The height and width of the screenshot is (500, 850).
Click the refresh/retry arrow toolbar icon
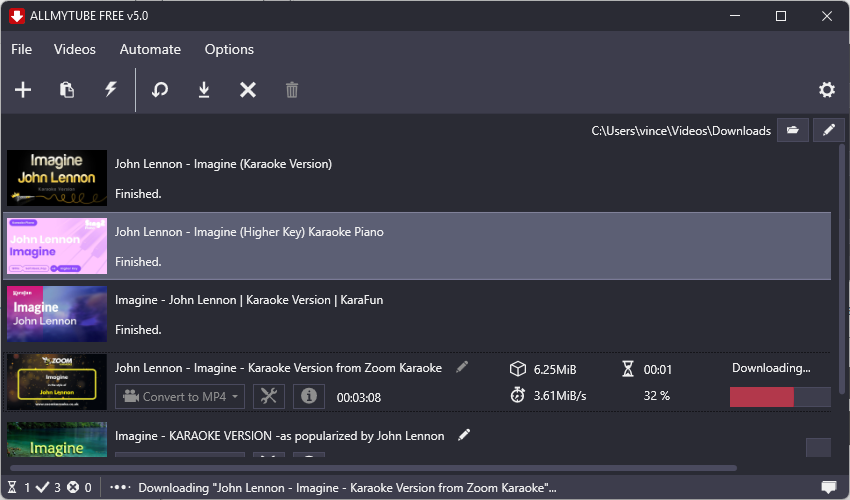pyautogui.click(x=160, y=90)
